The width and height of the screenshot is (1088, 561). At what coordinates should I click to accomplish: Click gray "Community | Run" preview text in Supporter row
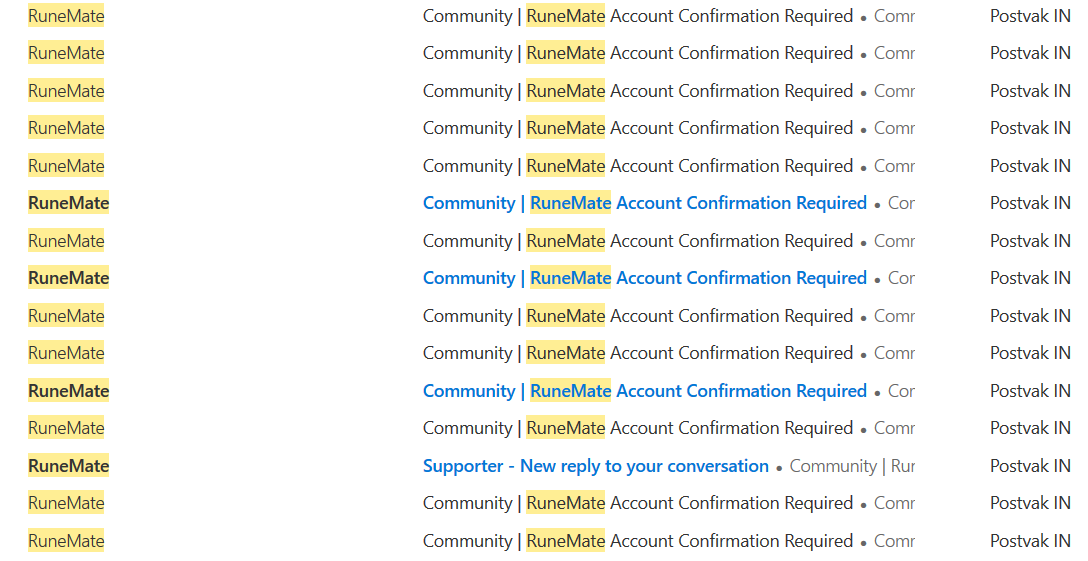[x=851, y=466]
